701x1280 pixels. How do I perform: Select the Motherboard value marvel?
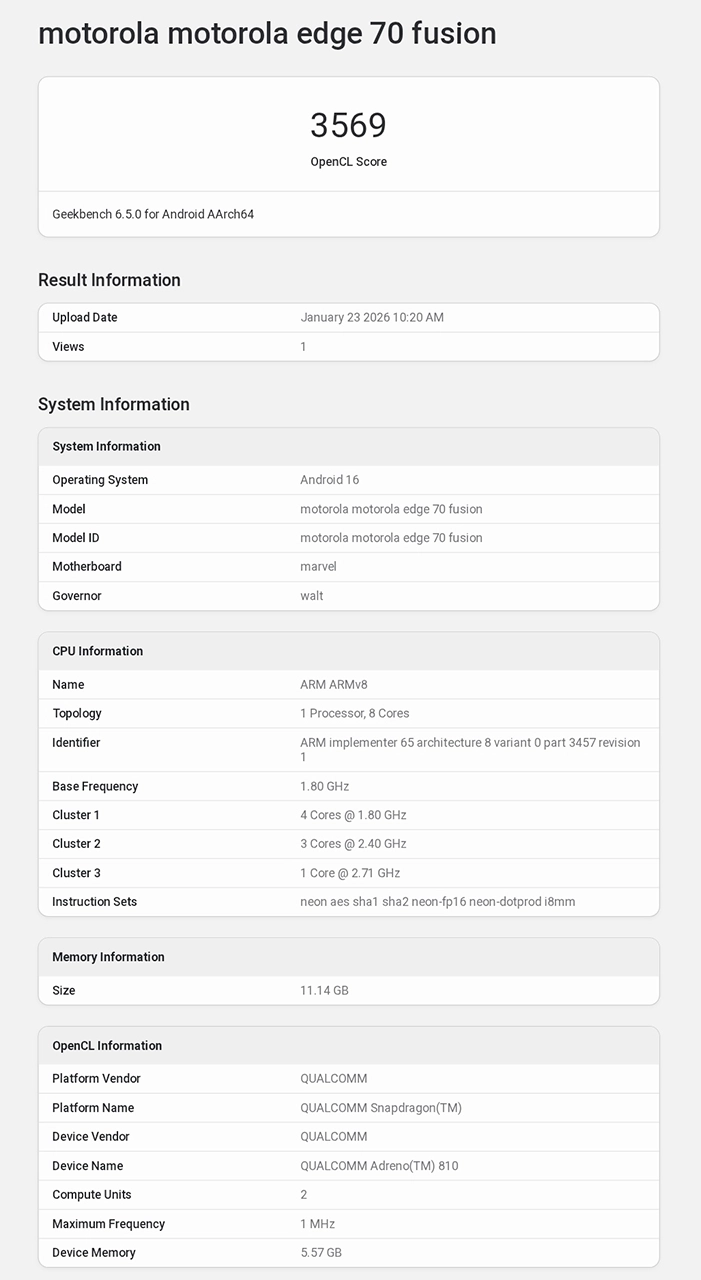[x=318, y=566]
